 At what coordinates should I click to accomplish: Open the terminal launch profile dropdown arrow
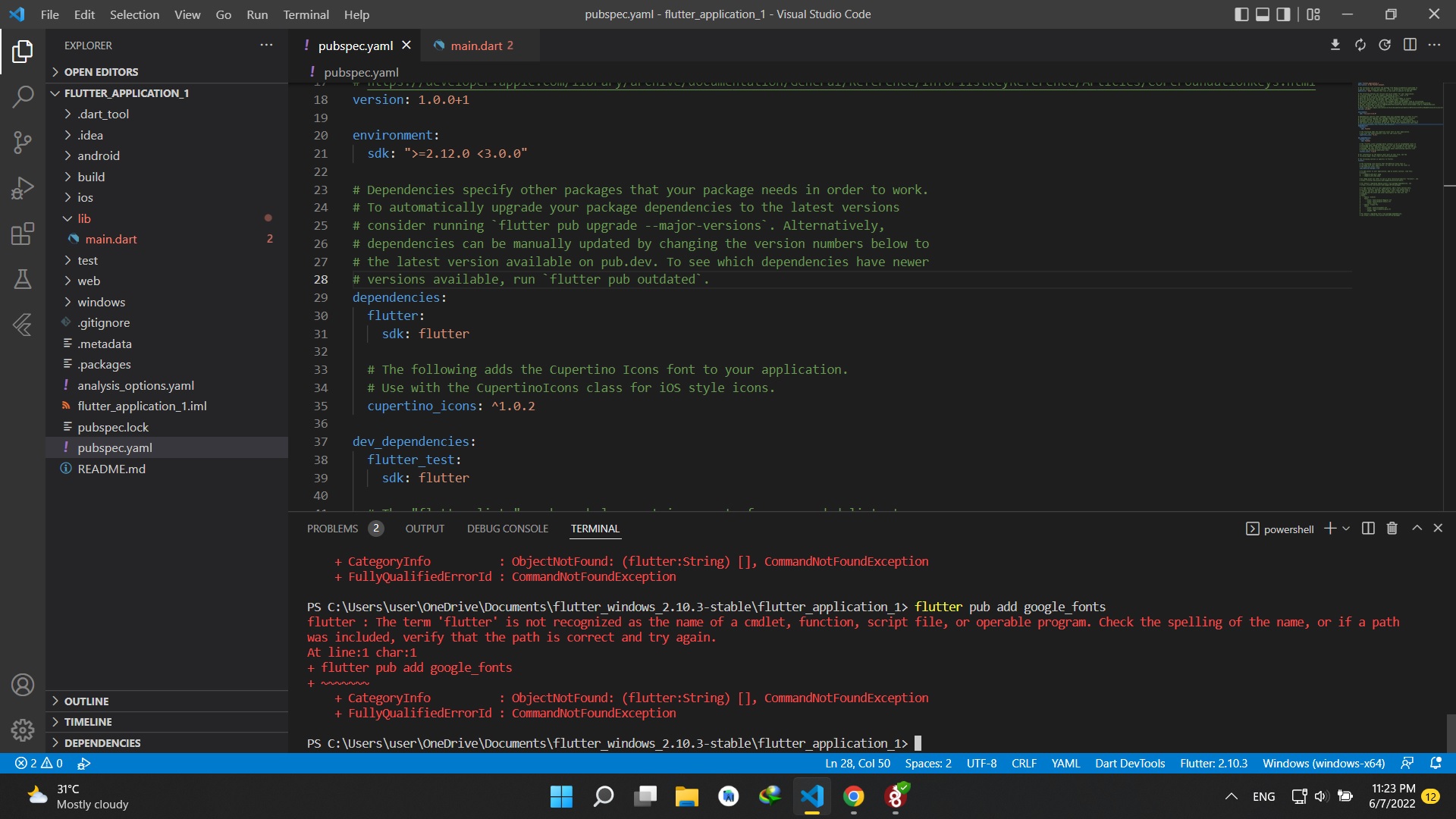(x=1346, y=529)
